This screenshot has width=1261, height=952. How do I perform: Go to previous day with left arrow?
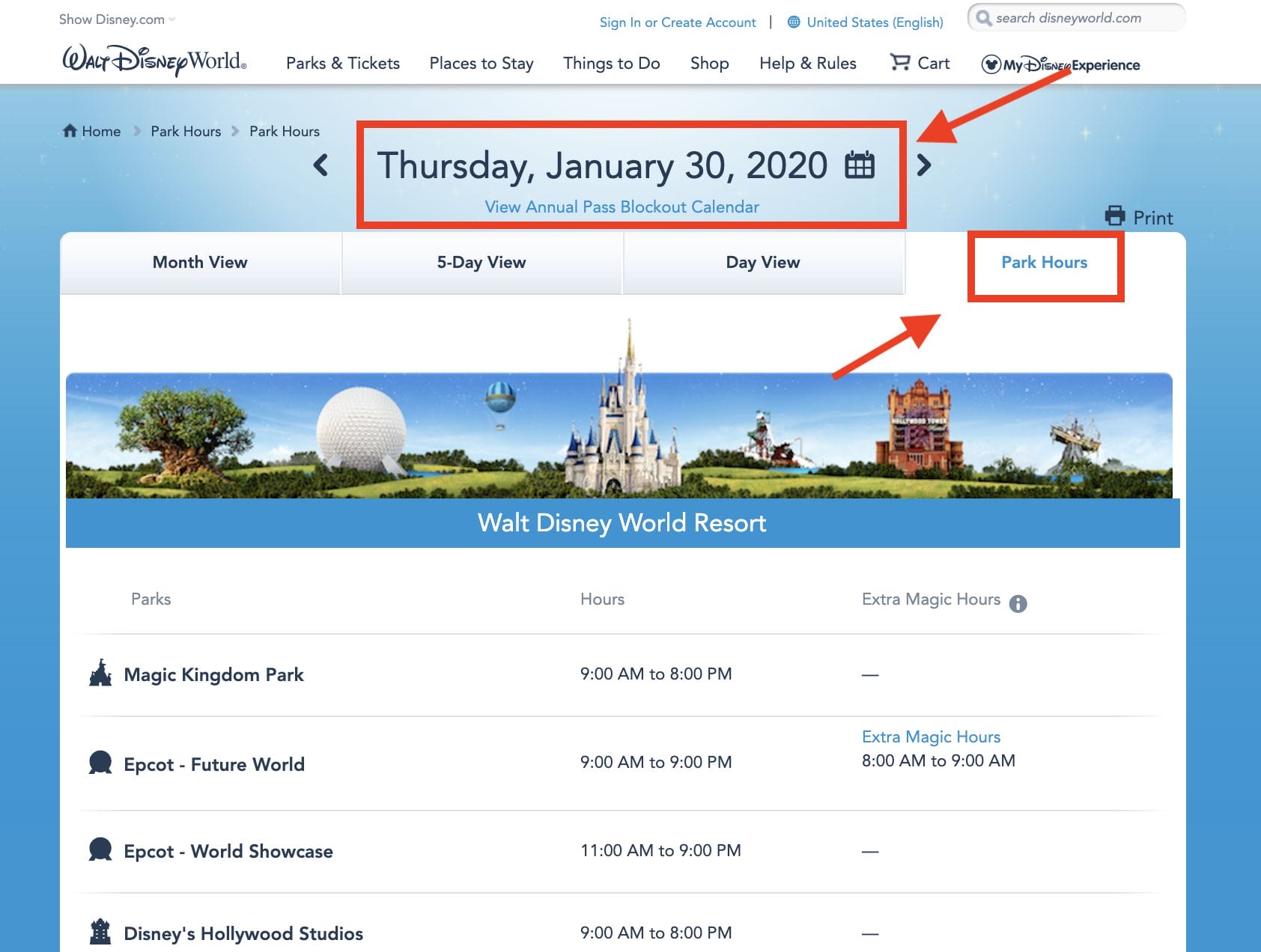[321, 165]
